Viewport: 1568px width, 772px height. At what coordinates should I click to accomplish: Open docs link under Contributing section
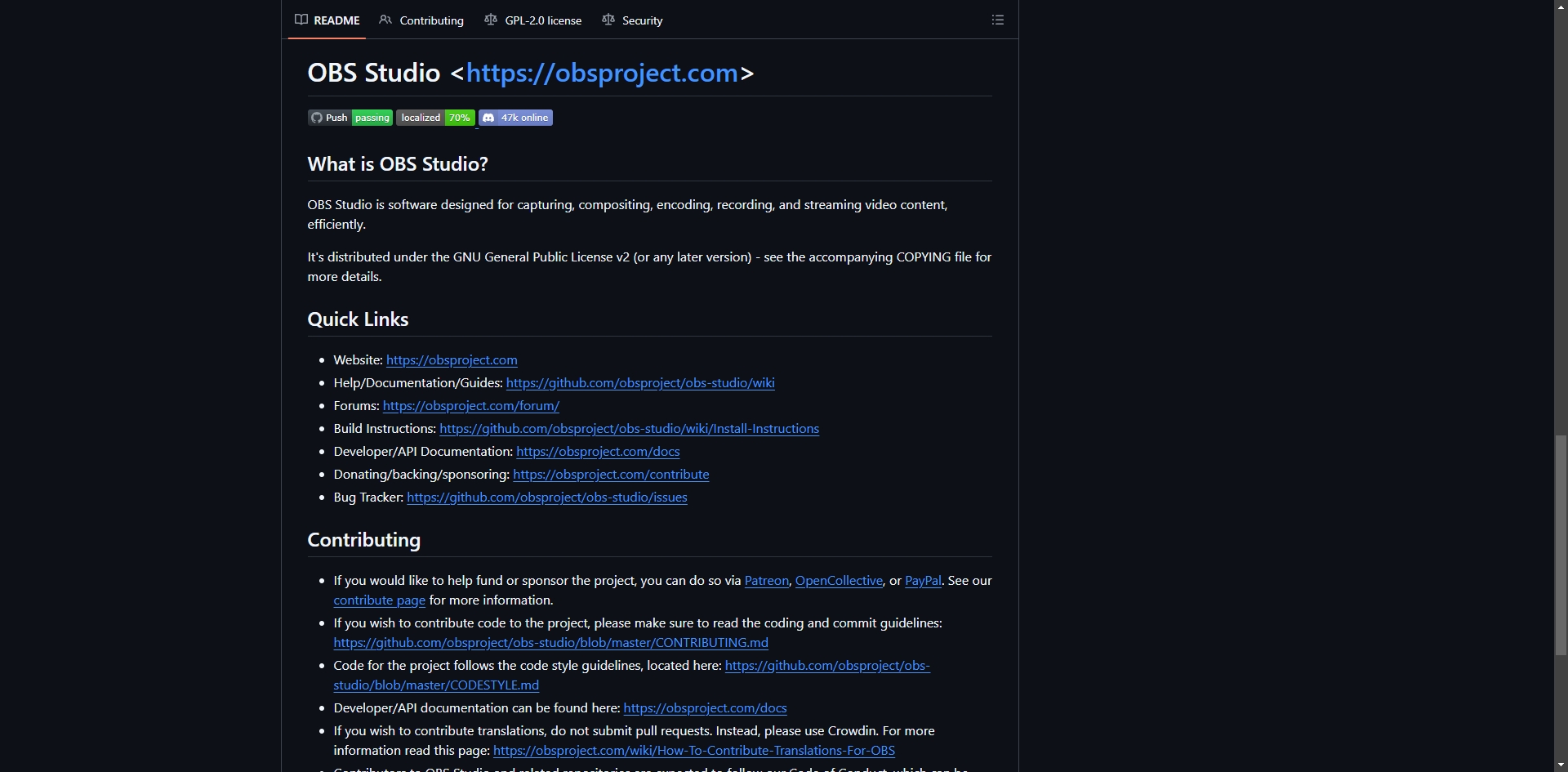point(705,708)
